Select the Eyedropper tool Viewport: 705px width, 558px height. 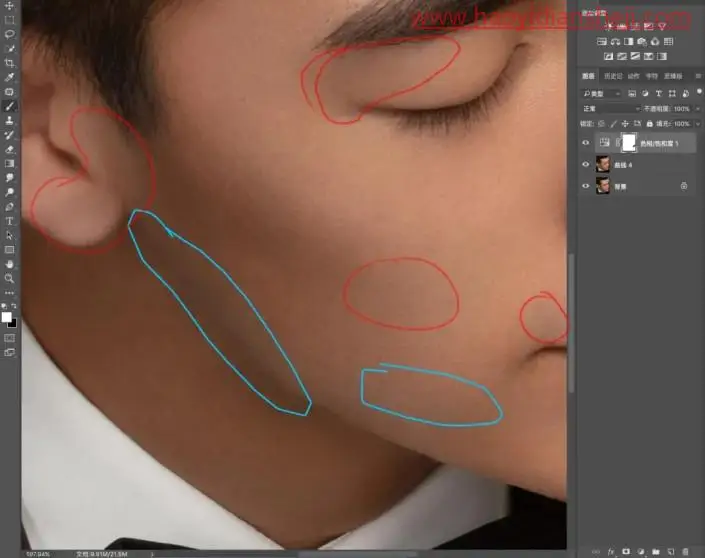[x=9, y=77]
